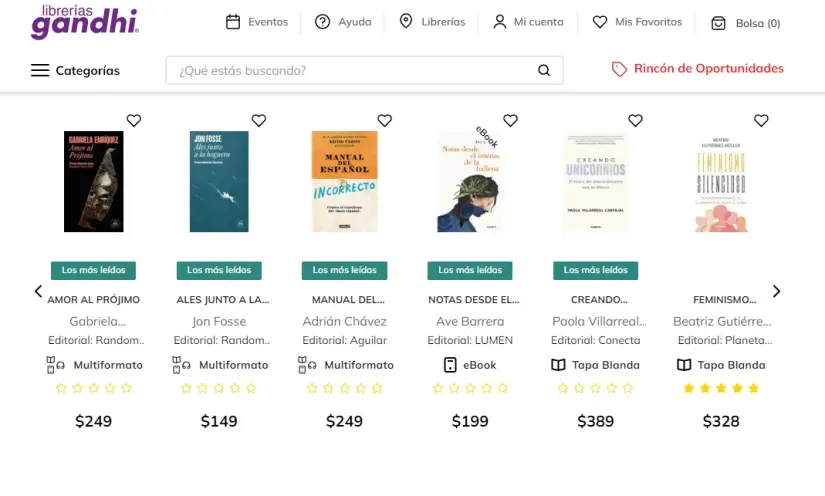Advance carousel with next arrow
This screenshot has width=825, height=496.
pos(776,292)
